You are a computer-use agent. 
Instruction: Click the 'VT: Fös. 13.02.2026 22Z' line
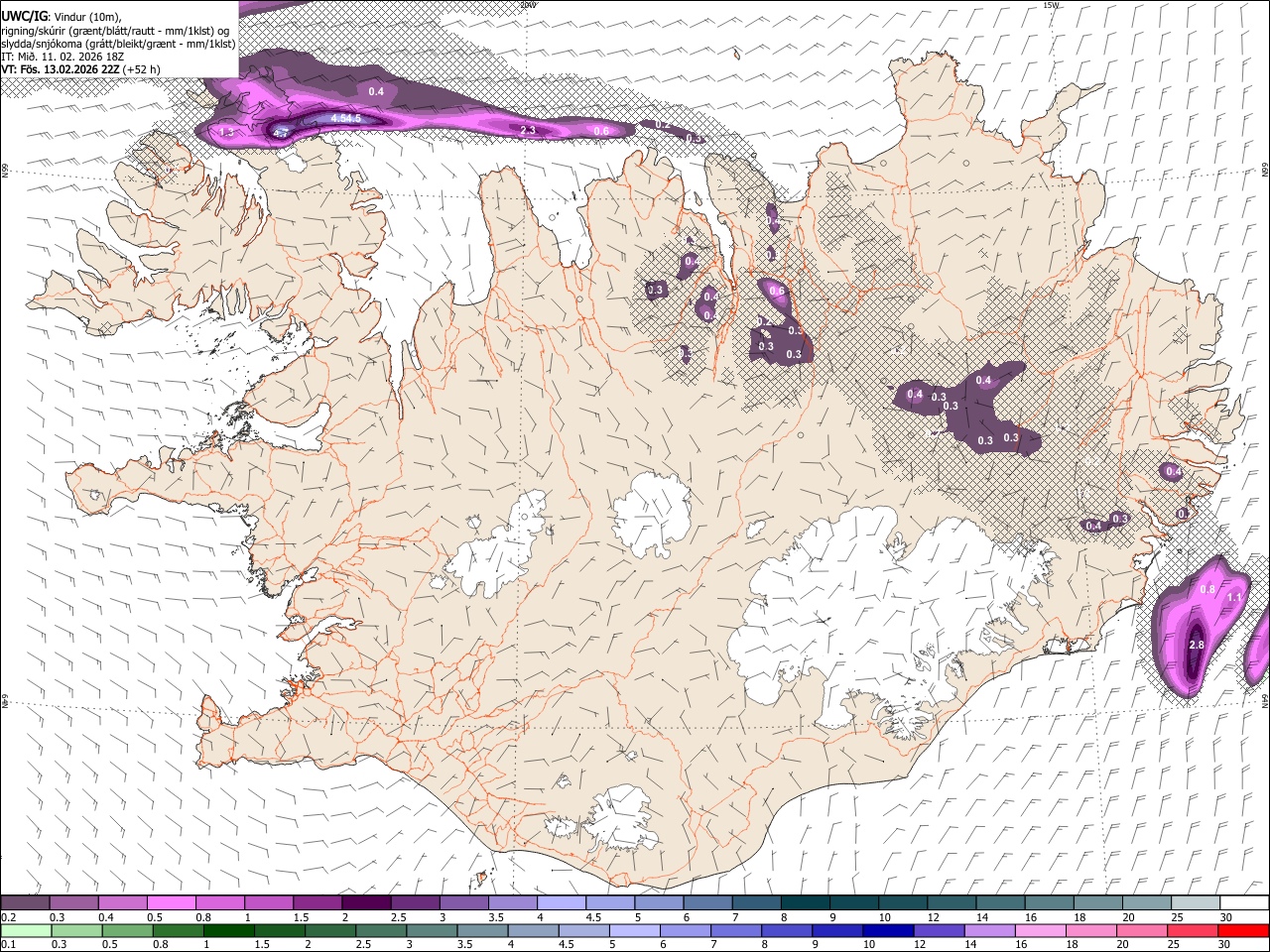(61, 69)
